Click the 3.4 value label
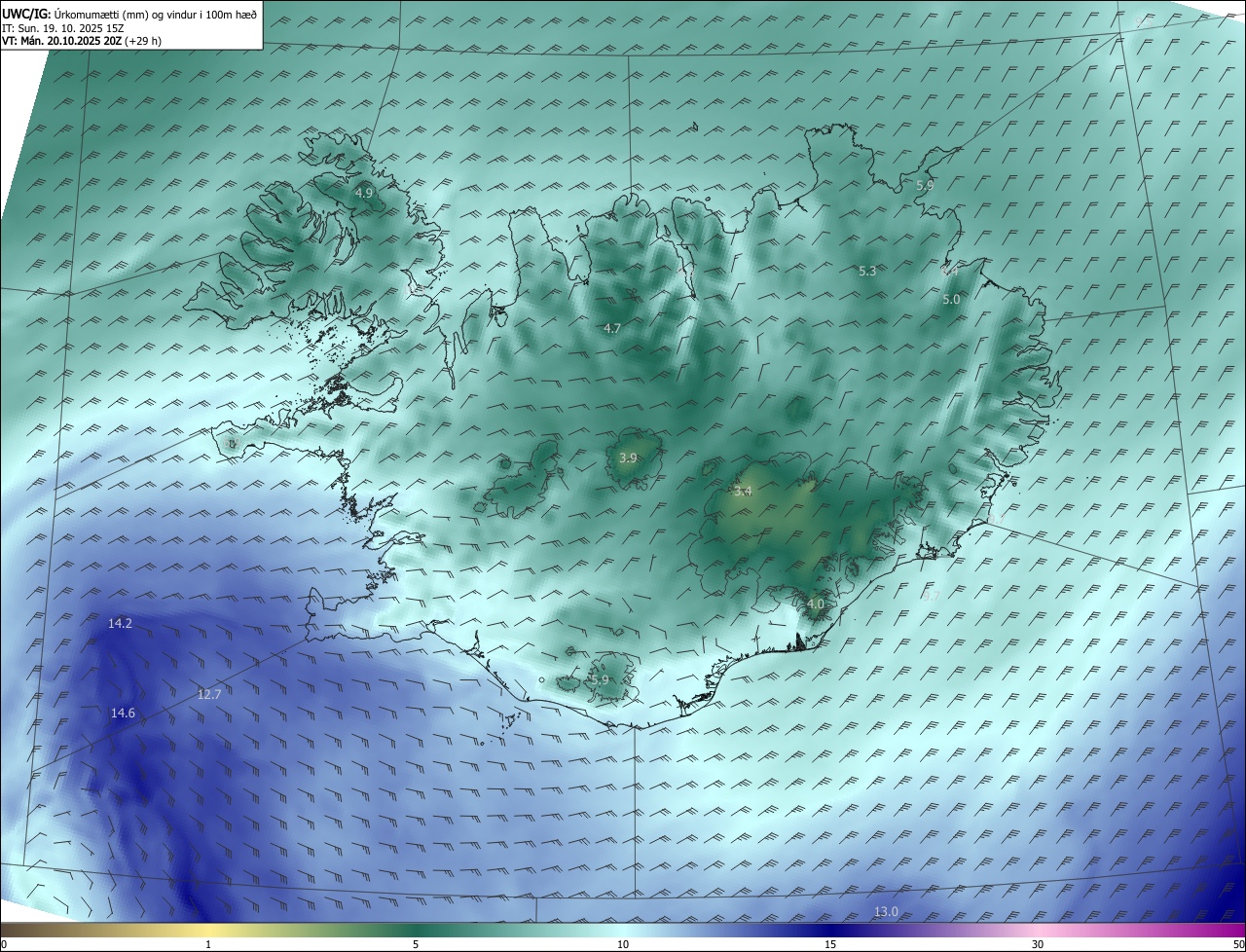This screenshot has height=952, width=1246. (743, 492)
